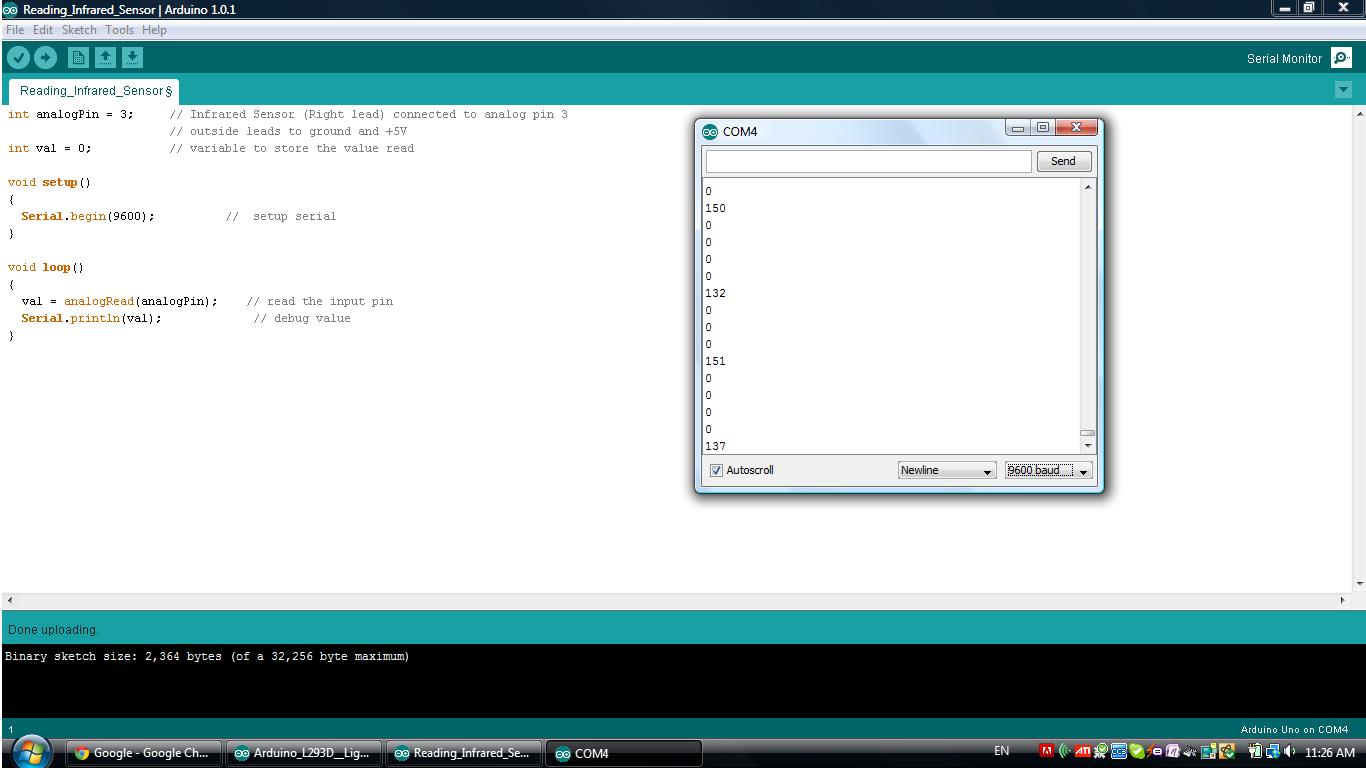Click the Upload arrow icon
The height and width of the screenshot is (768, 1366).
tap(45, 58)
